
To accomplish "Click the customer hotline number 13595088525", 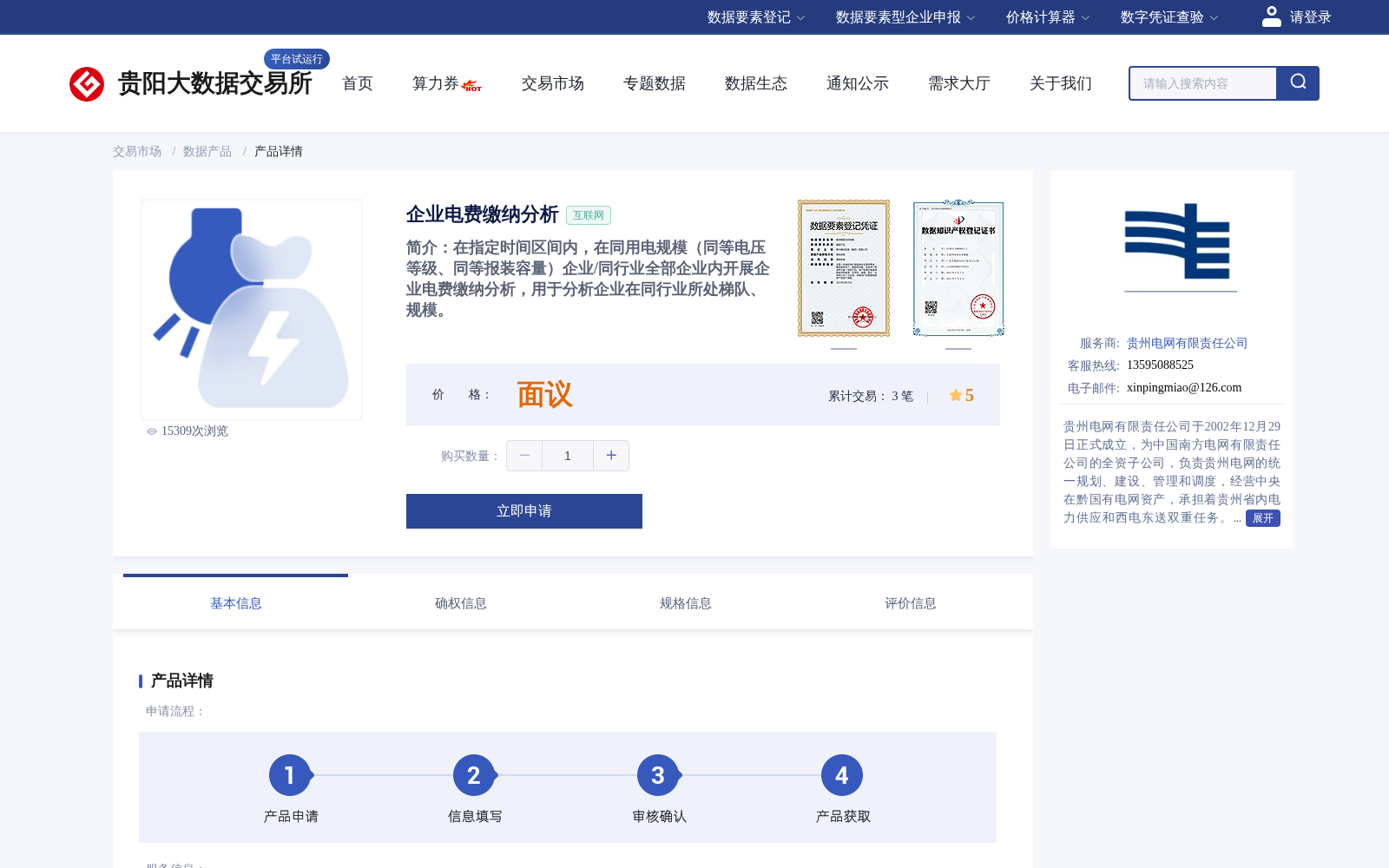I will coord(1161,365).
